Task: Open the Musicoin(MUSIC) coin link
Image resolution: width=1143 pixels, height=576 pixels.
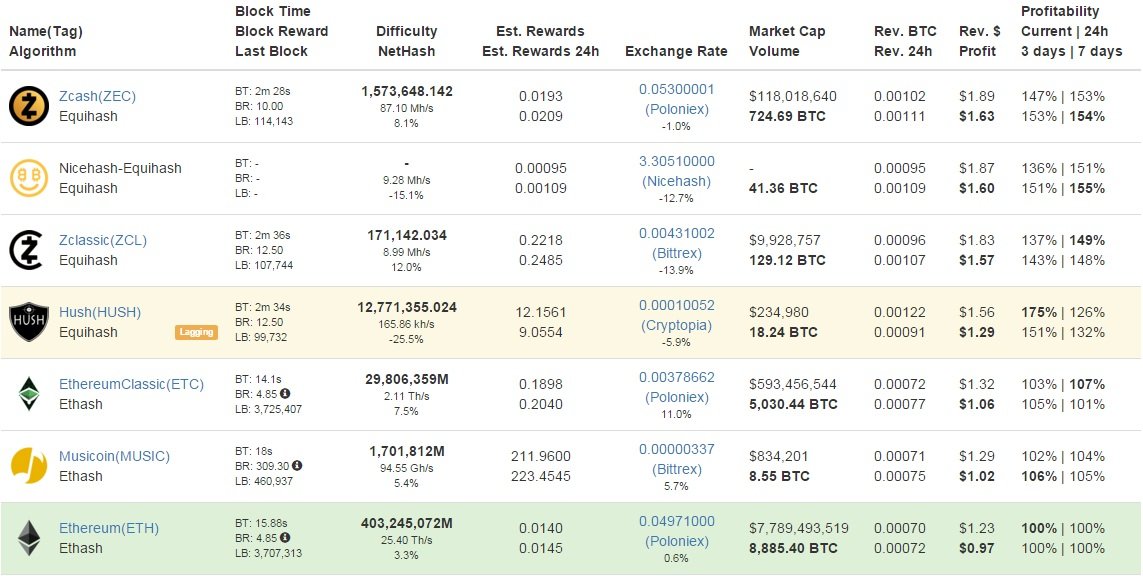Action: pyautogui.click(x=114, y=456)
